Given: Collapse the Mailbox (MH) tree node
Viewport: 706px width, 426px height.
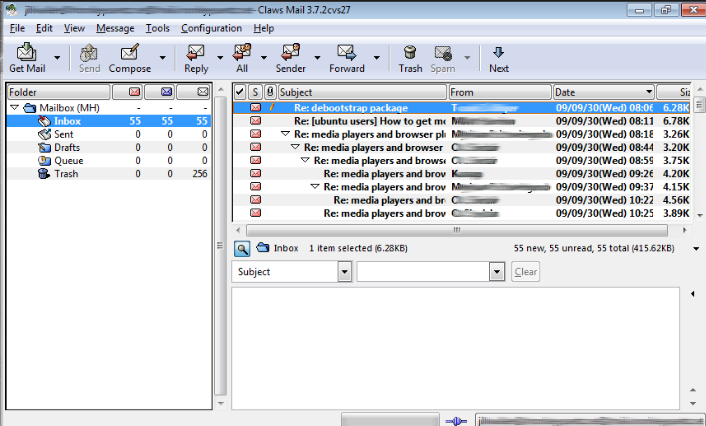Looking at the screenshot, I should pos(14,108).
